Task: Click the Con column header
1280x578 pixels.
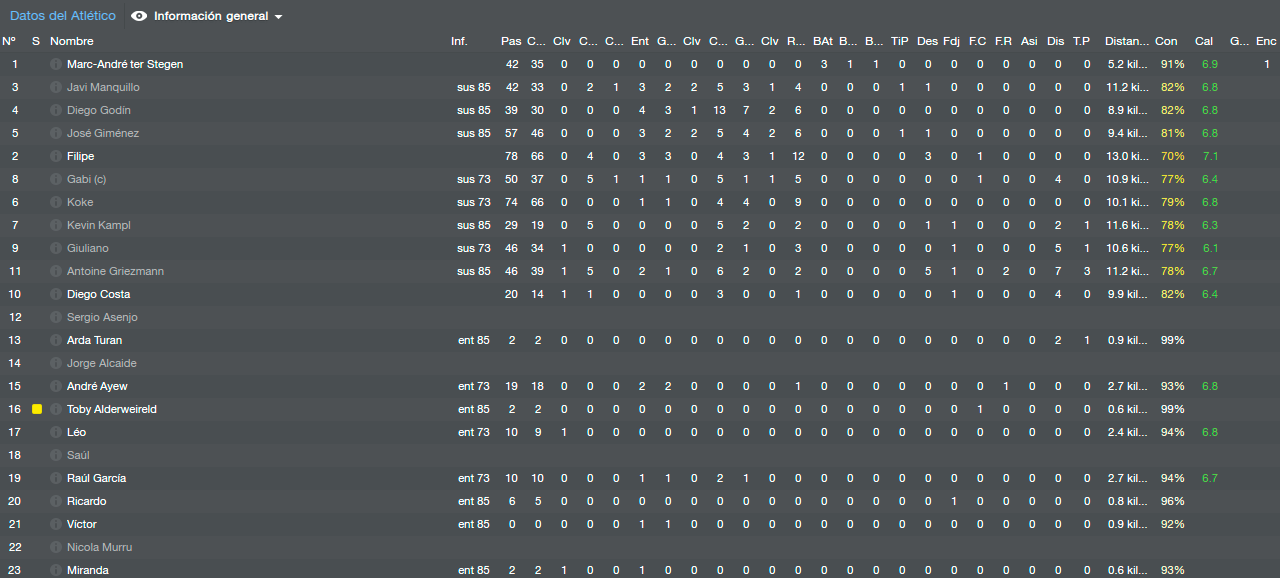Action: tap(1166, 41)
